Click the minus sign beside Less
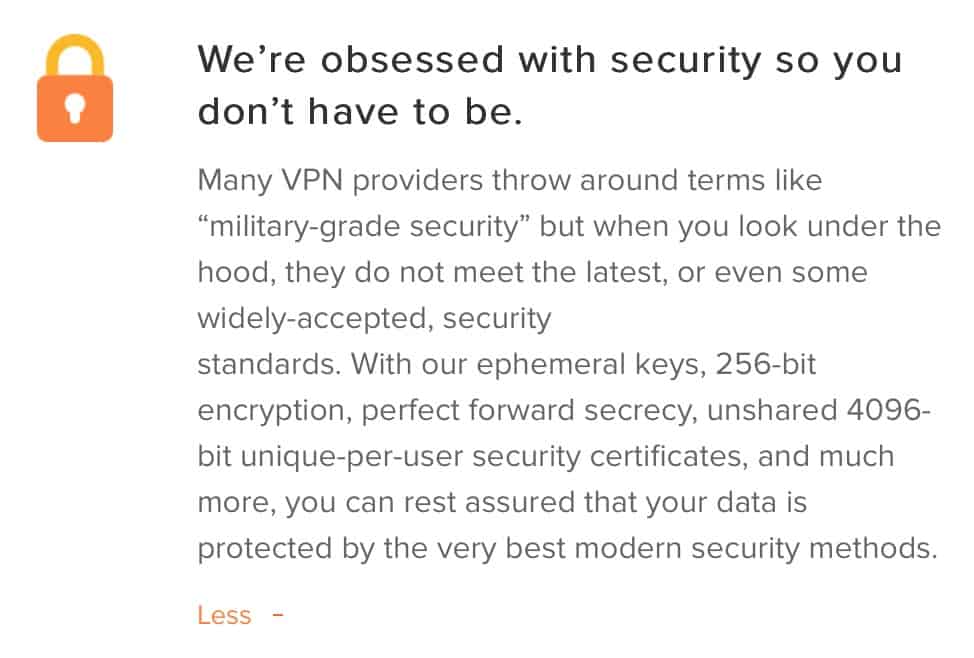 coord(278,615)
